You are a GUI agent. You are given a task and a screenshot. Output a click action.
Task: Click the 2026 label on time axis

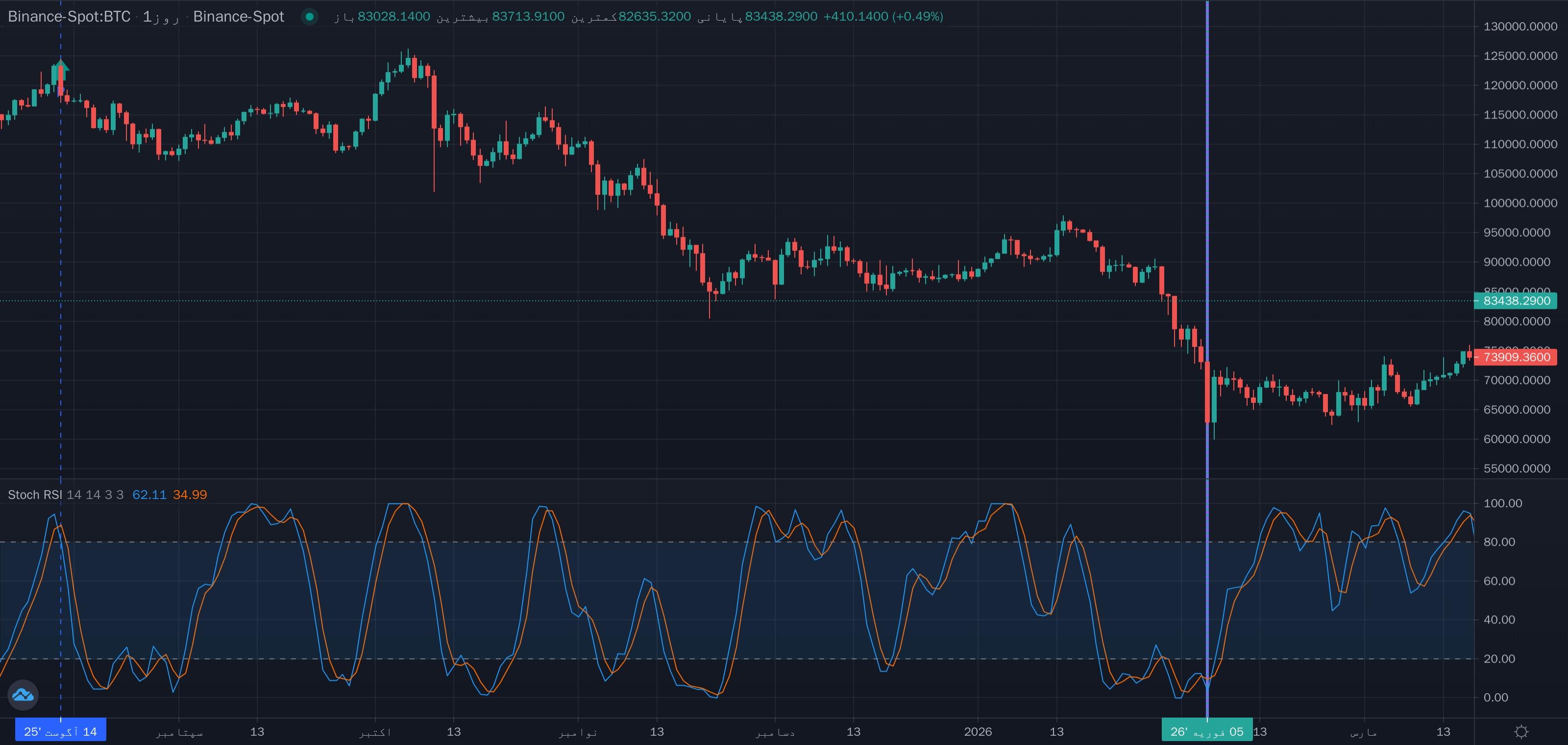[978, 732]
